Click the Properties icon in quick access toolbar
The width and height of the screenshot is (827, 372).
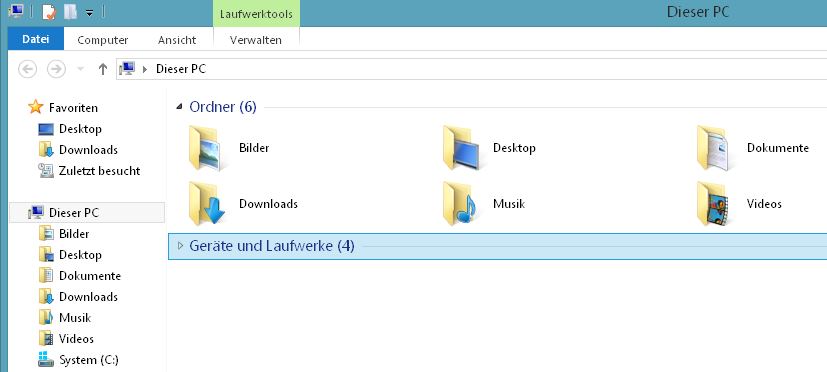point(49,12)
